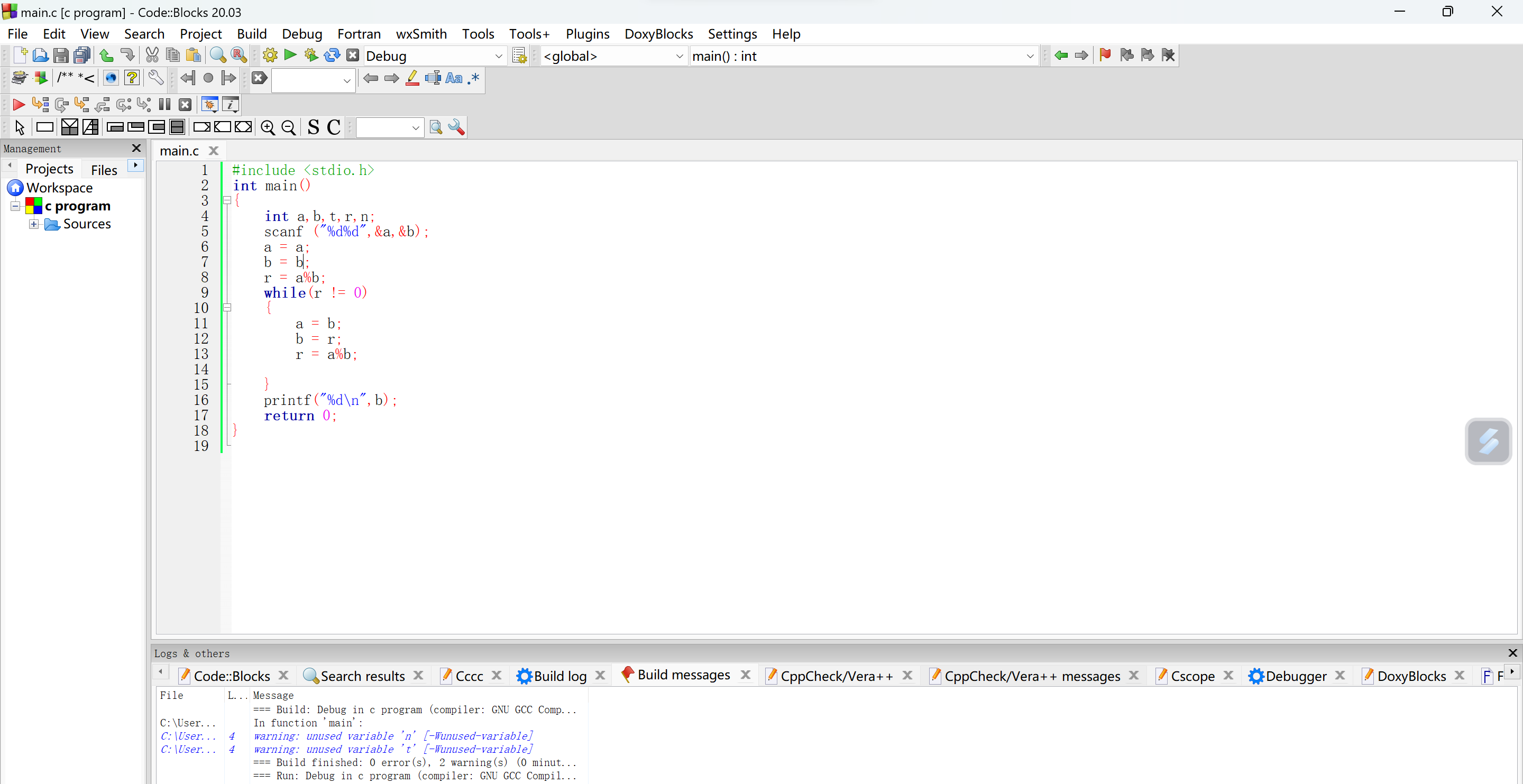
Task: Close the Management panel
Action: tap(136, 149)
